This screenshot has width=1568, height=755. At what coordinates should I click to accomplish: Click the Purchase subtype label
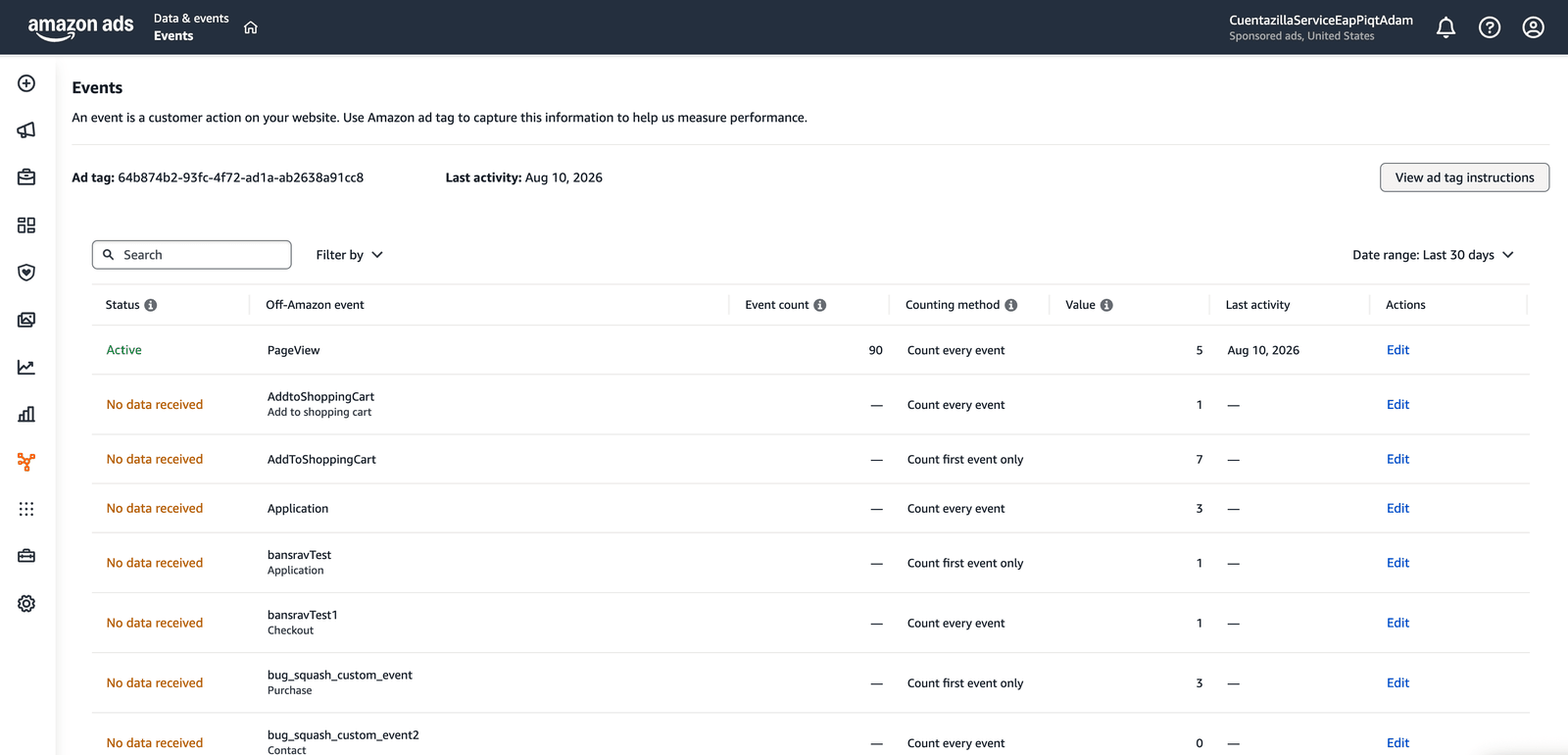[290, 690]
